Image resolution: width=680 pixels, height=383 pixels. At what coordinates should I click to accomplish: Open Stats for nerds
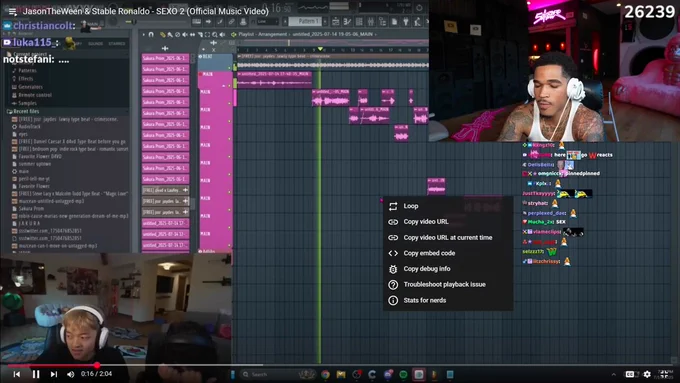click(x=448, y=300)
